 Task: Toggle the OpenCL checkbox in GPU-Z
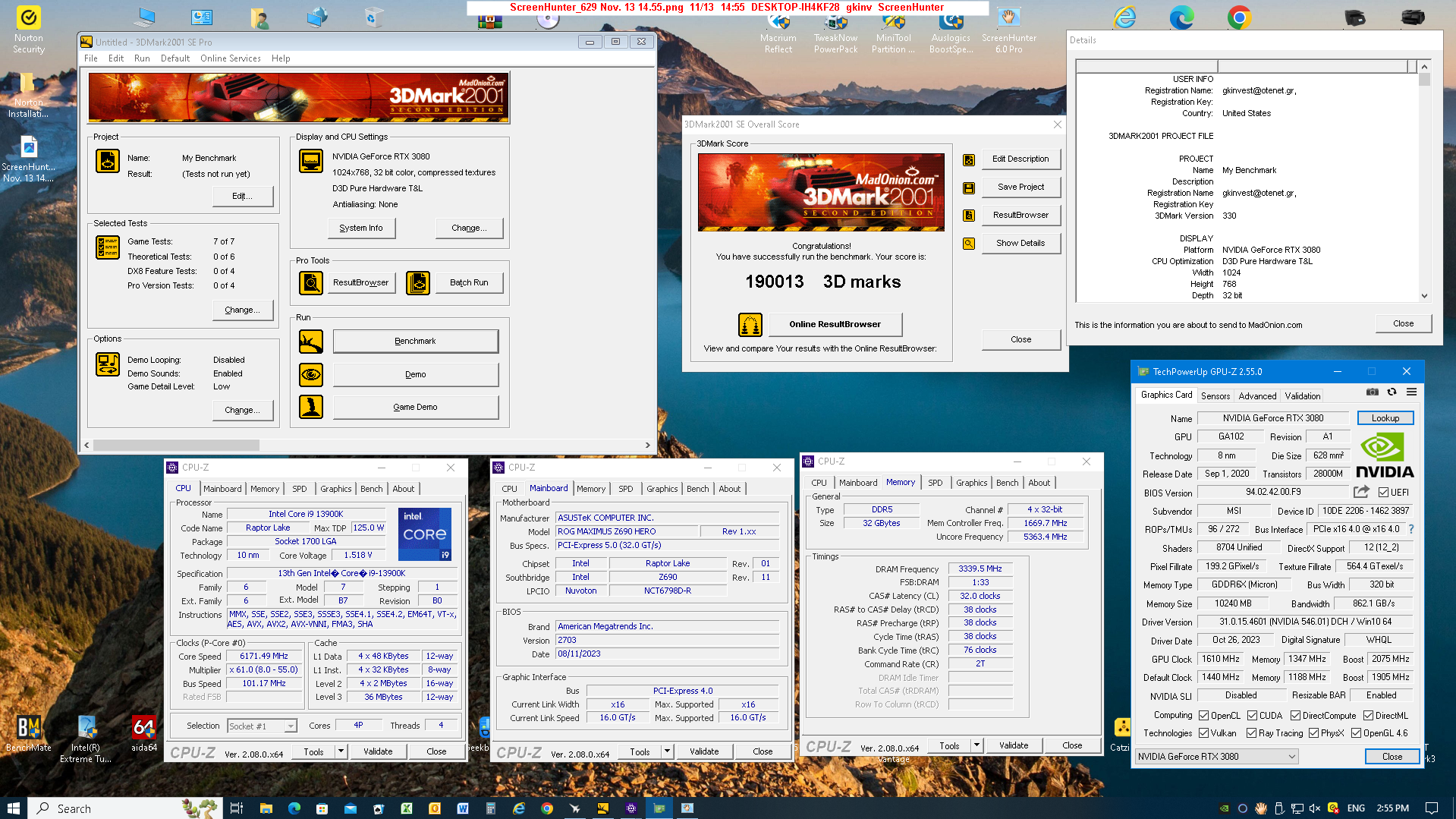coord(1203,716)
